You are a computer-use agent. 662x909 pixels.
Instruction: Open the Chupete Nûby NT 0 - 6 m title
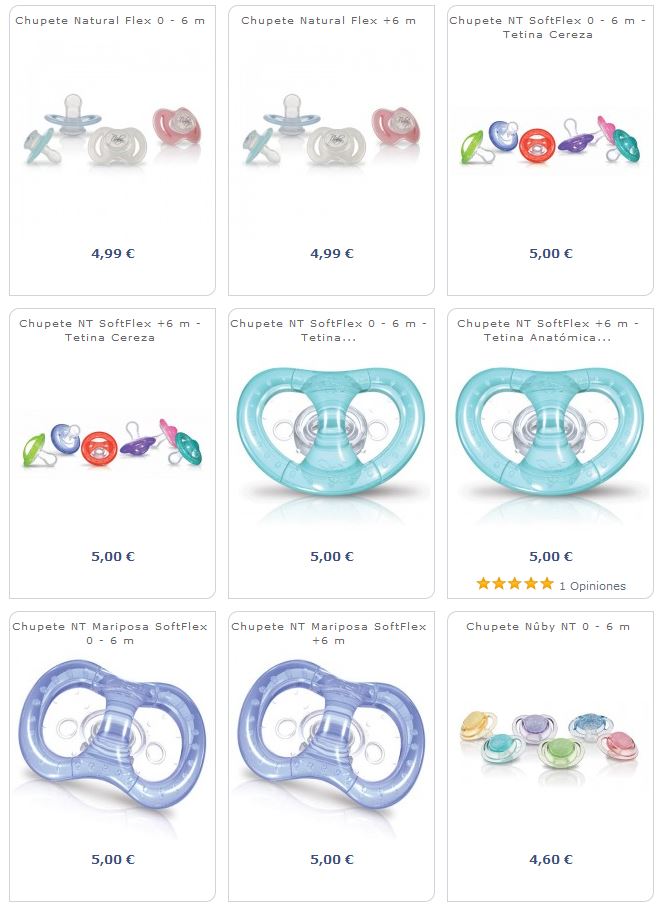tap(548, 627)
